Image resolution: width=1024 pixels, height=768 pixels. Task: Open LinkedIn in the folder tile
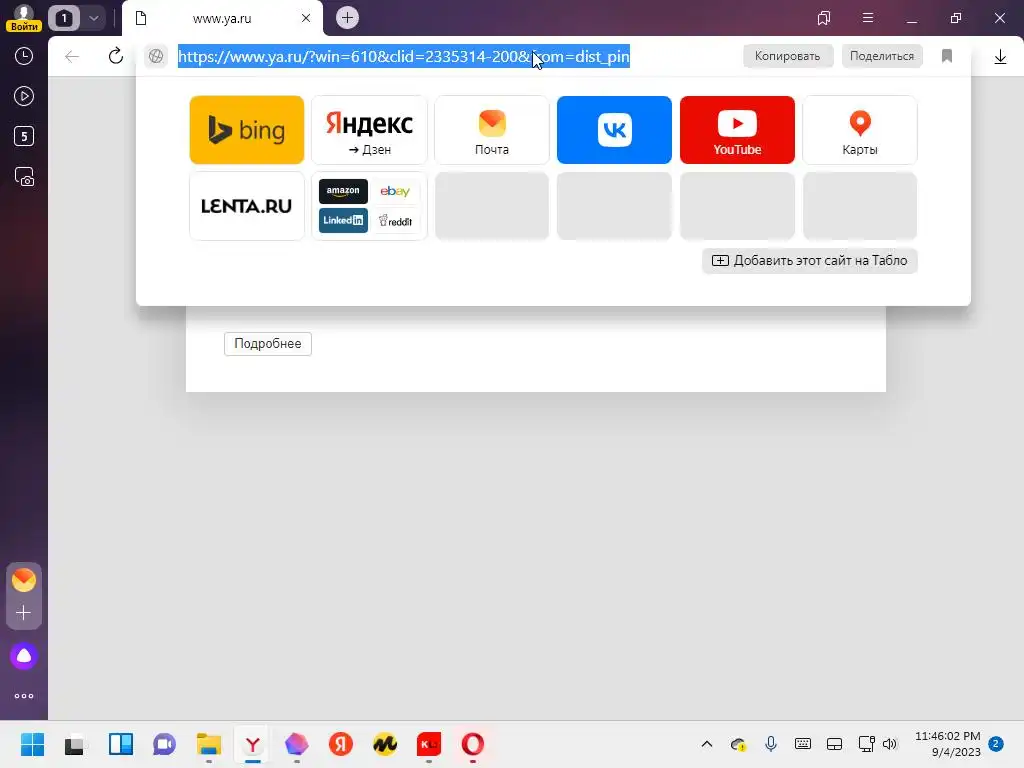pos(343,221)
